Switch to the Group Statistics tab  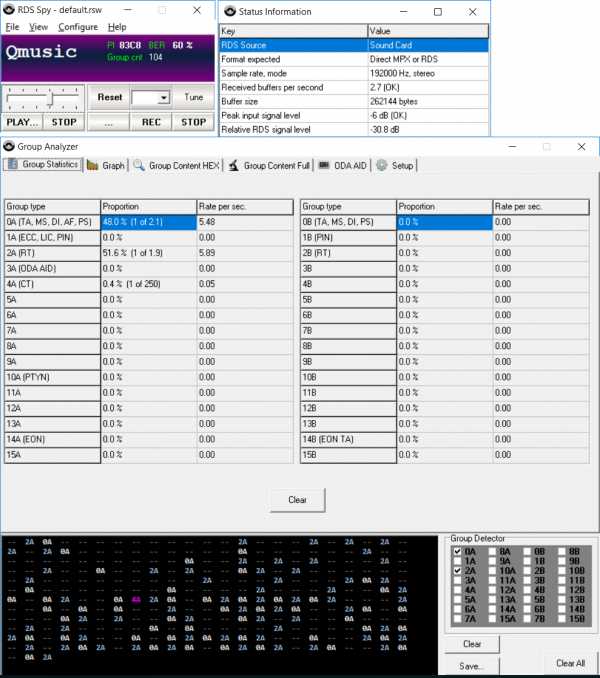(x=43, y=165)
